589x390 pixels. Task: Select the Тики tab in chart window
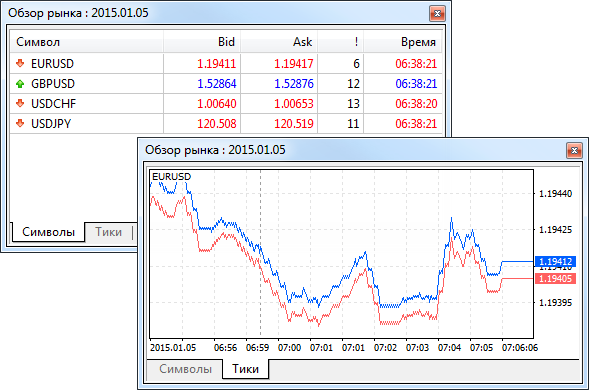pyautogui.click(x=245, y=369)
